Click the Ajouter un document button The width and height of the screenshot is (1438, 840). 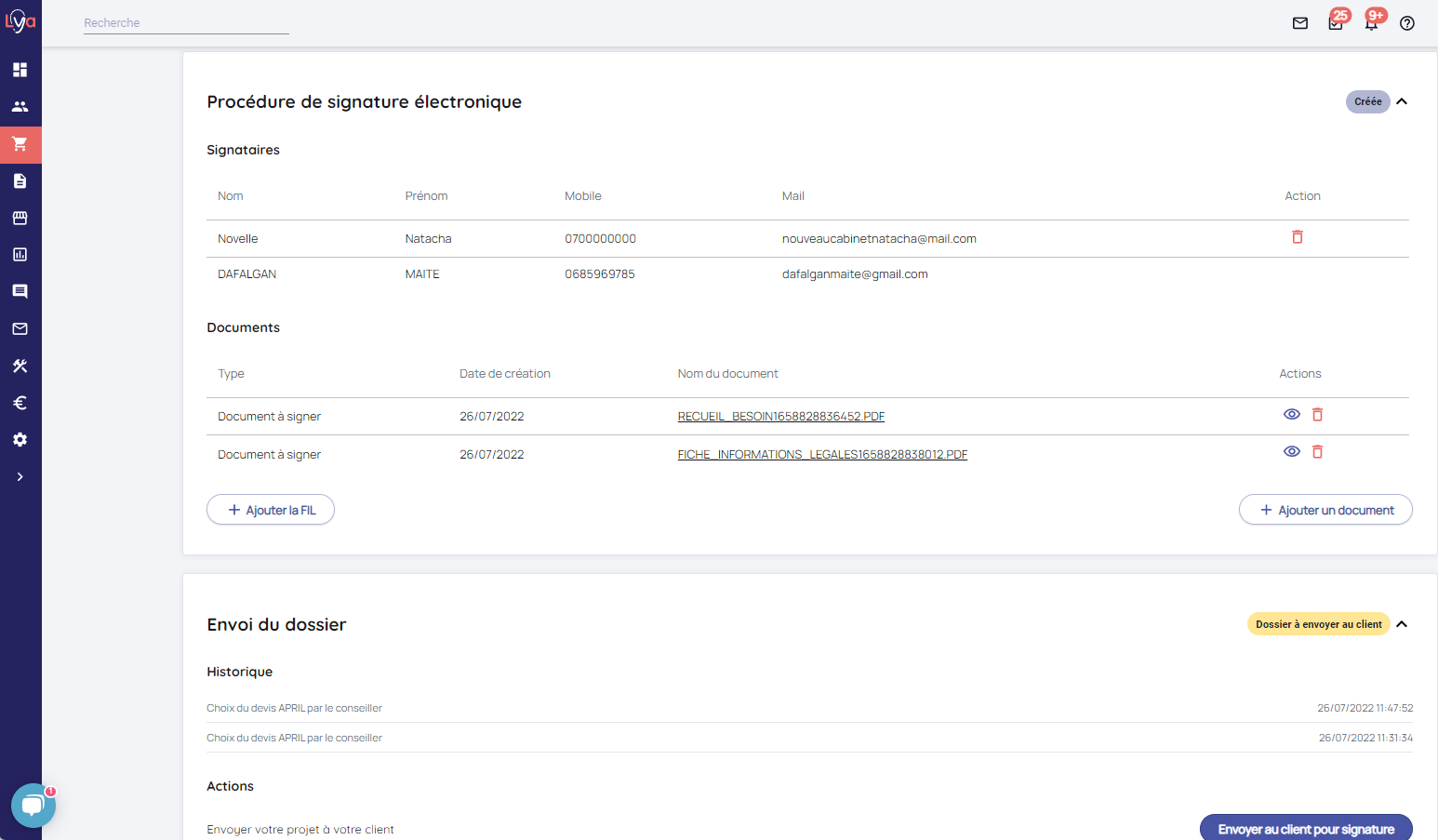(1325, 510)
